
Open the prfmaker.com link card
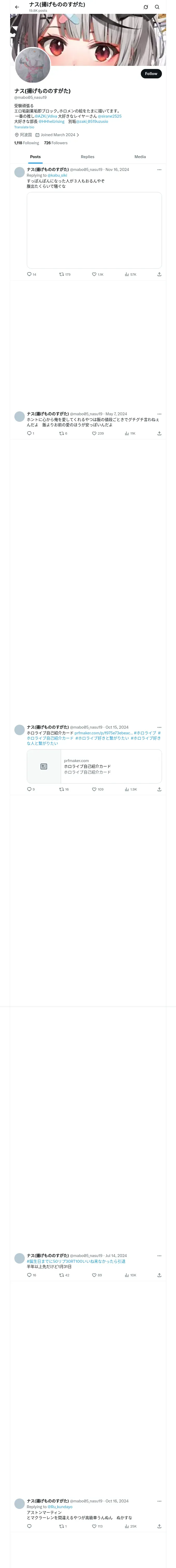pyautogui.click(x=94, y=766)
